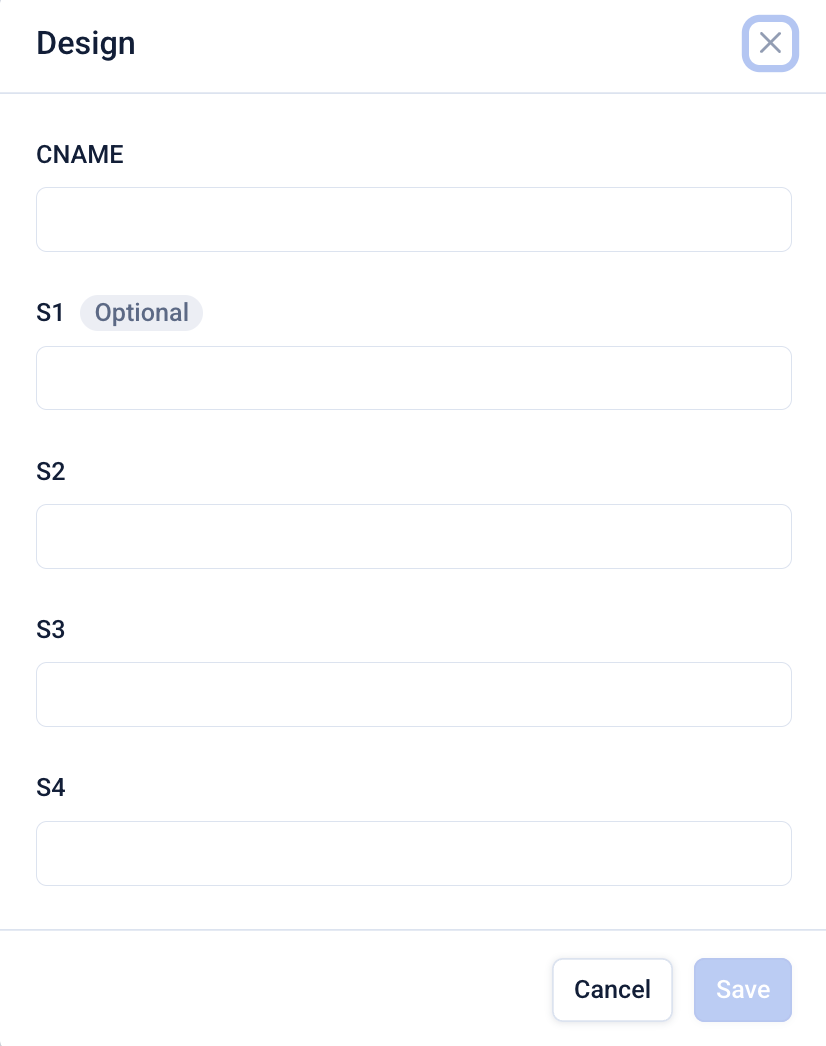Image resolution: width=826 pixels, height=1046 pixels.
Task: Click the divider line above the Cancel button
Action: pyautogui.click(x=413, y=930)
